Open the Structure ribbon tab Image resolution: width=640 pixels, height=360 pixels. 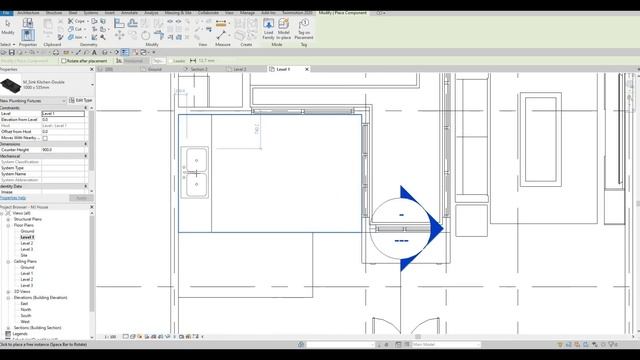point(54,13)
